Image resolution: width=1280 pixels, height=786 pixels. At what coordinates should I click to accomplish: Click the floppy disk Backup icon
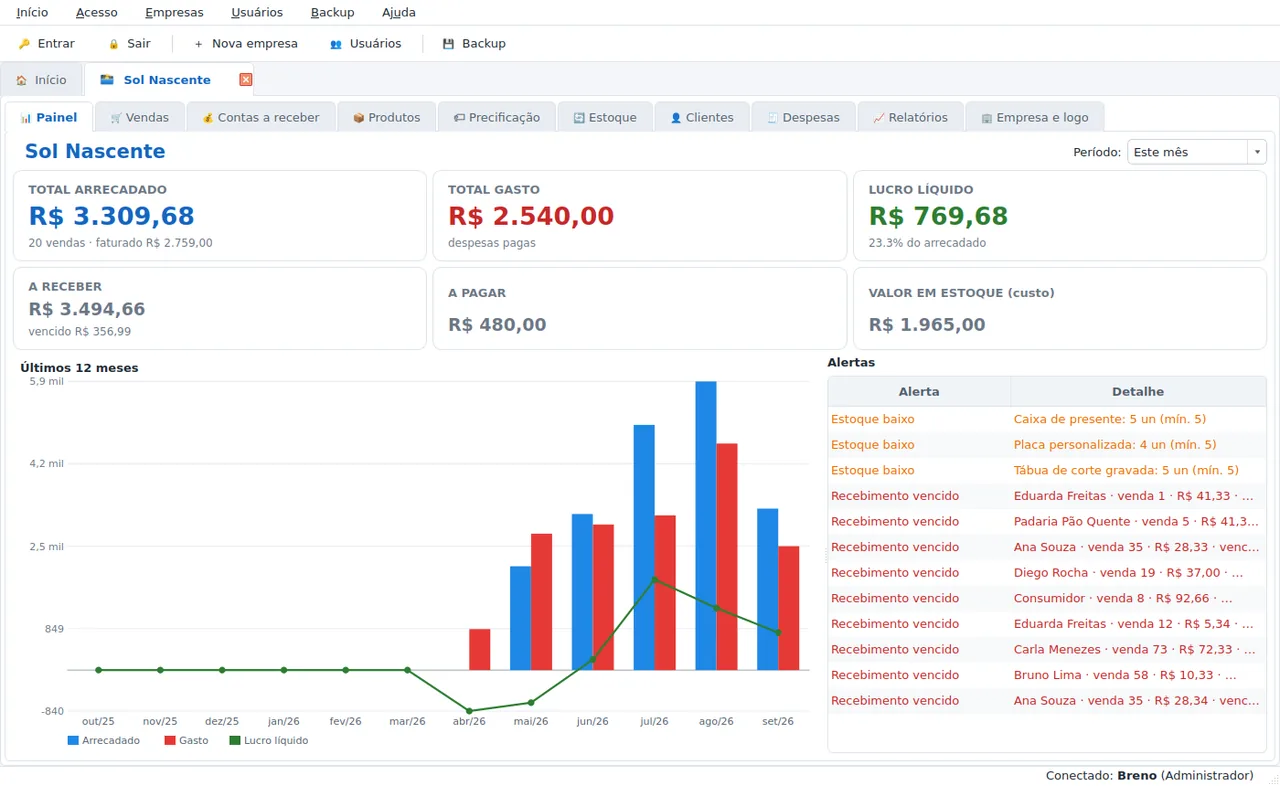(x=448, y=44)
